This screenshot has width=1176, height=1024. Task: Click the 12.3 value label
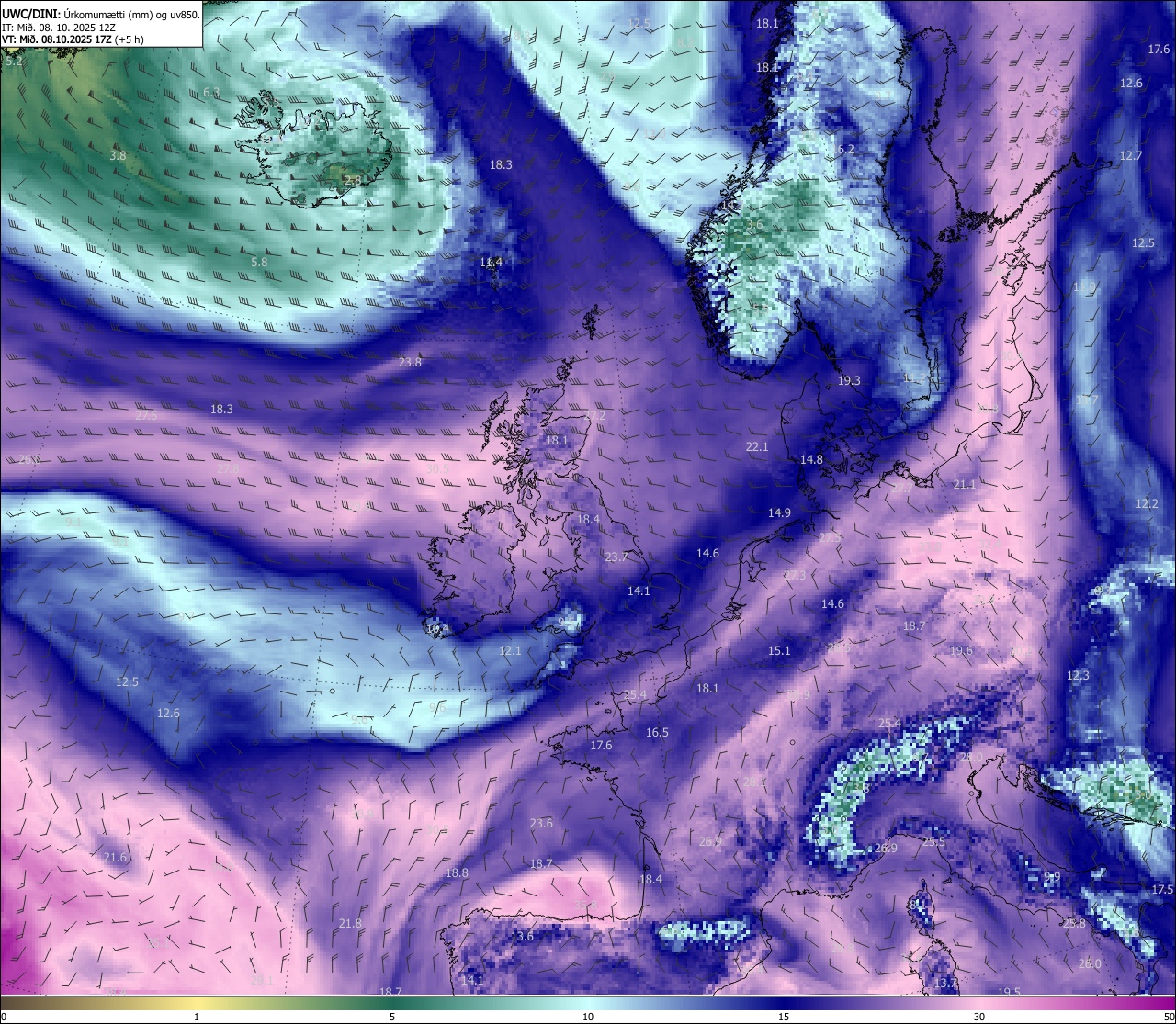point(1078,675)
